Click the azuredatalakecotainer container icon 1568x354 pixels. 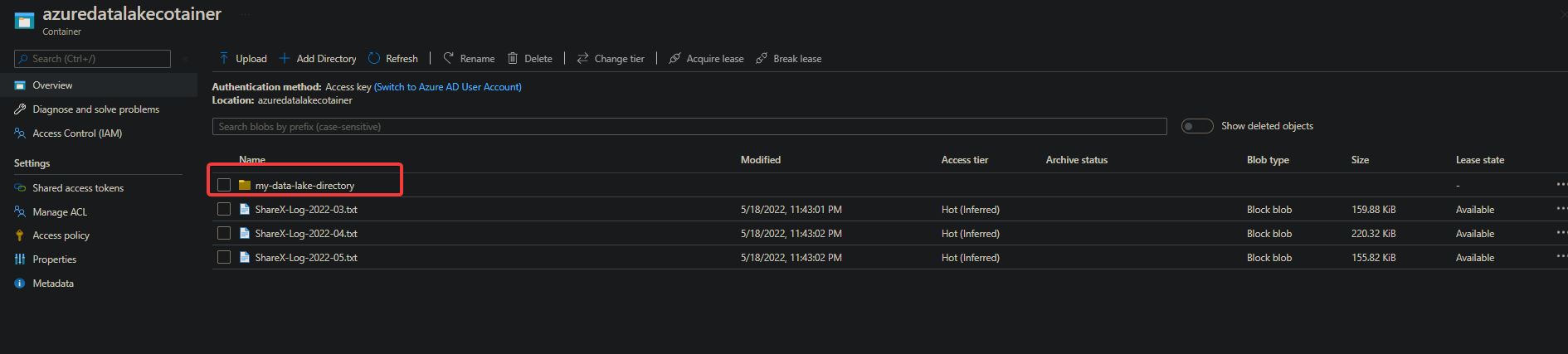tap(24, 21)
